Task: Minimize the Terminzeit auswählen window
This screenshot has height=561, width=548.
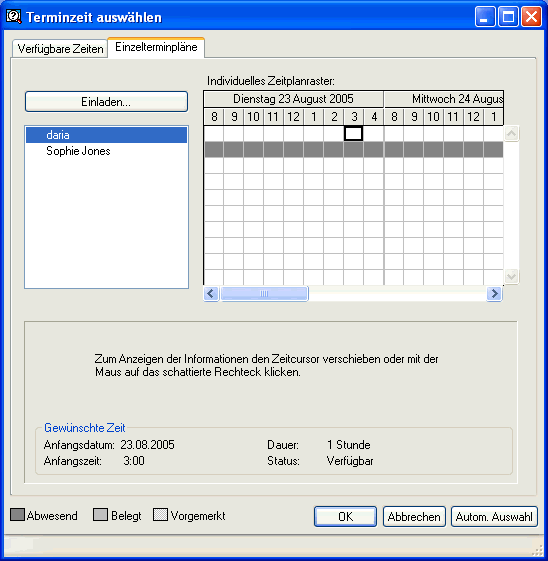Action: click(485, 16)
